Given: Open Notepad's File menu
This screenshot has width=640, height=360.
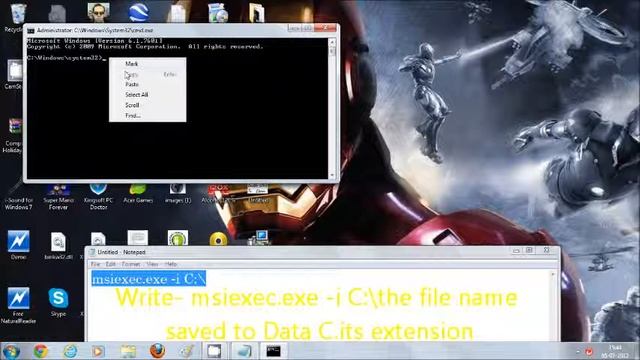Looking at the screenshot, I should [96, 264].
